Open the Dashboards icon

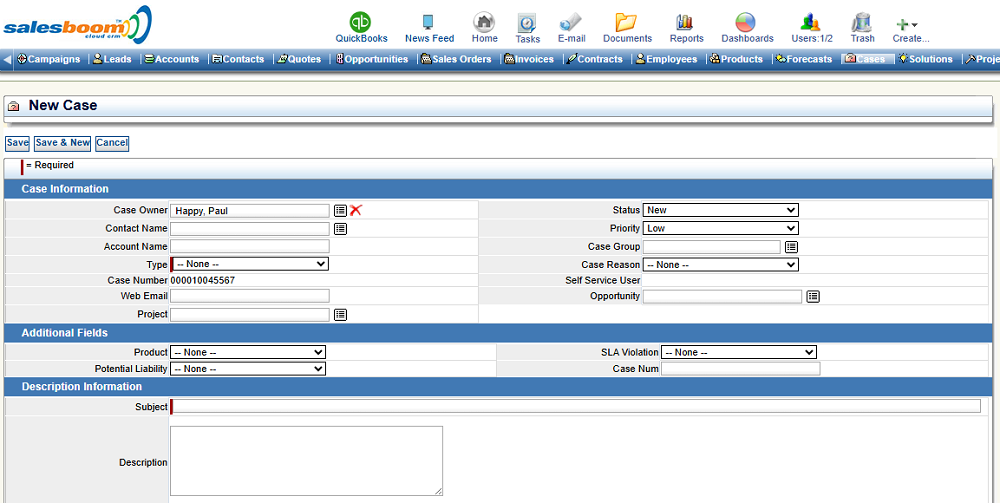(746, 22)
